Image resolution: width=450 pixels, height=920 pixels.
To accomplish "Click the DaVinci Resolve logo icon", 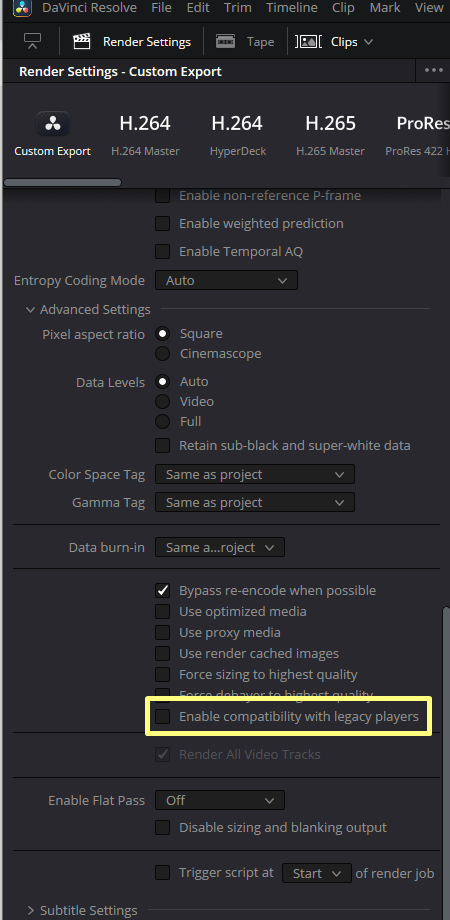I will (x=22, y=8).
